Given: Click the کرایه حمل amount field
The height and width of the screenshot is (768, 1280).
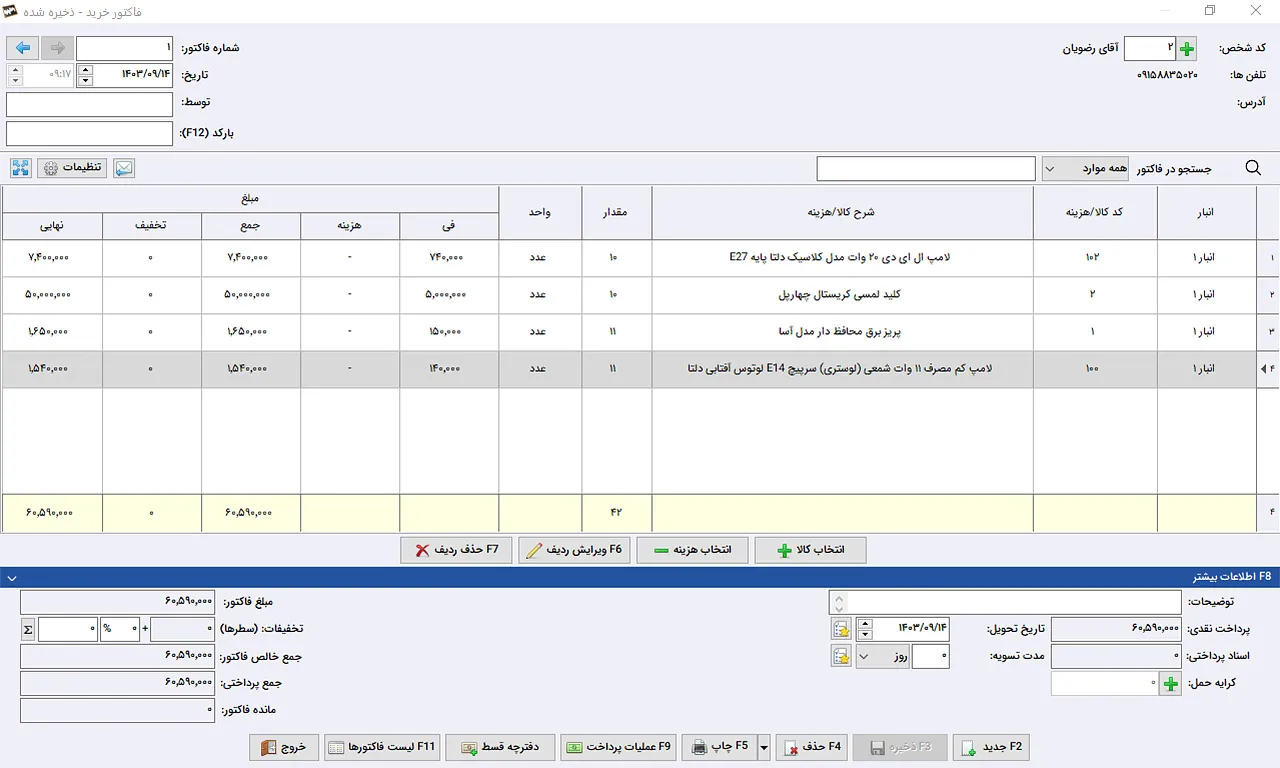Looking at the screenshot, I should (x=1105, y=684).
